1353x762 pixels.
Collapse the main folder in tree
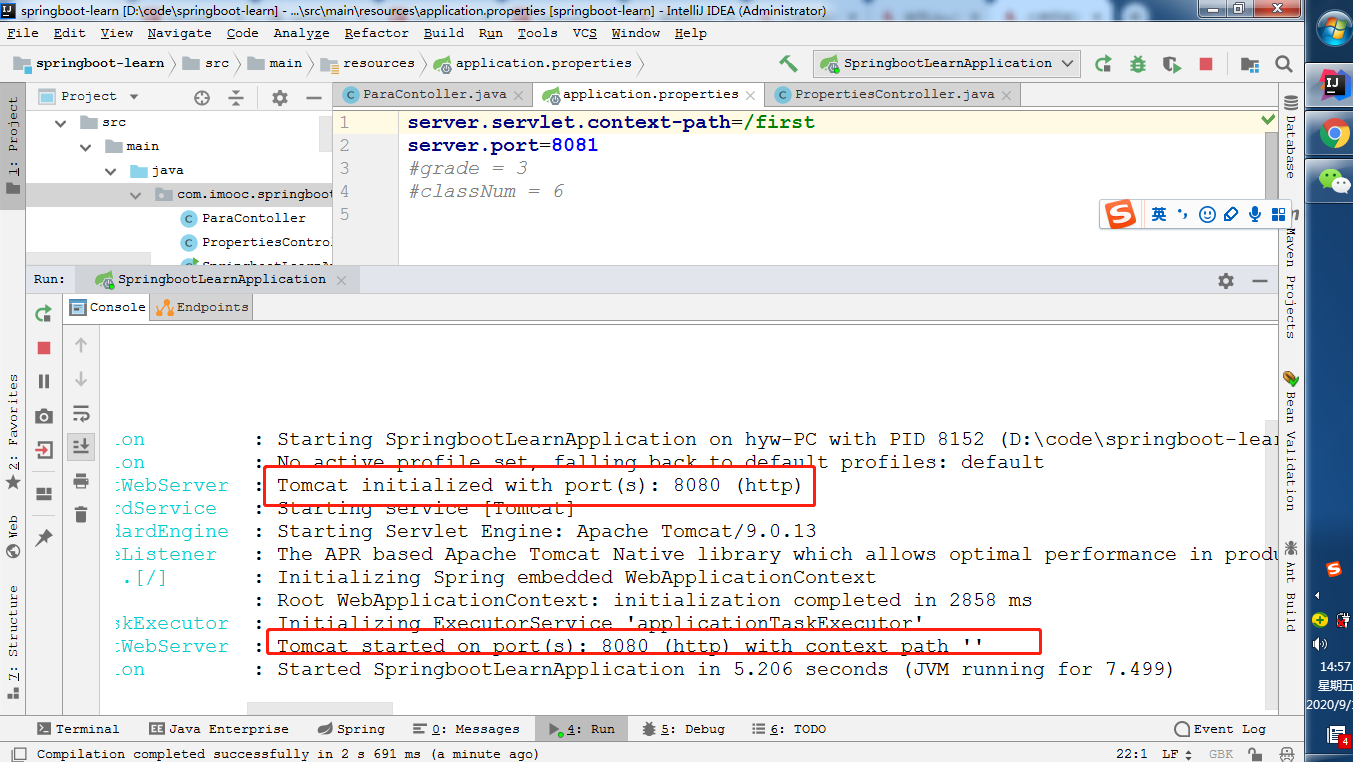(86, 147)
